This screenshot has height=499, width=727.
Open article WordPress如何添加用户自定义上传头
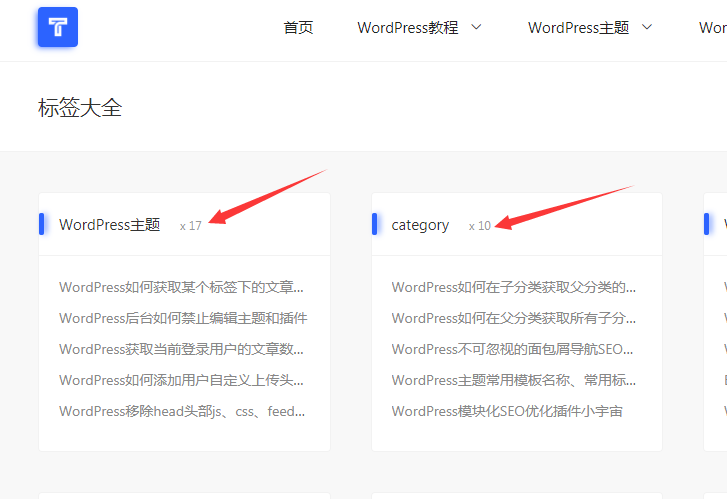pyautogui.click(x=181, y=380)
